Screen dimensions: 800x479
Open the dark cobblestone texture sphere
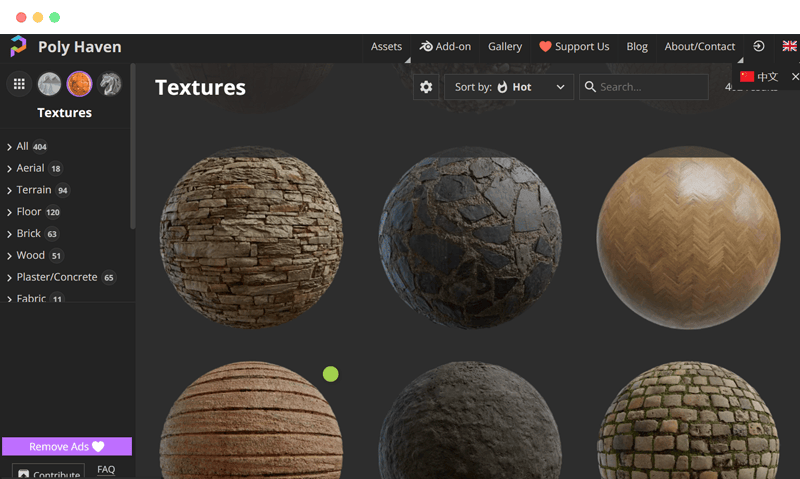(470, 238)
